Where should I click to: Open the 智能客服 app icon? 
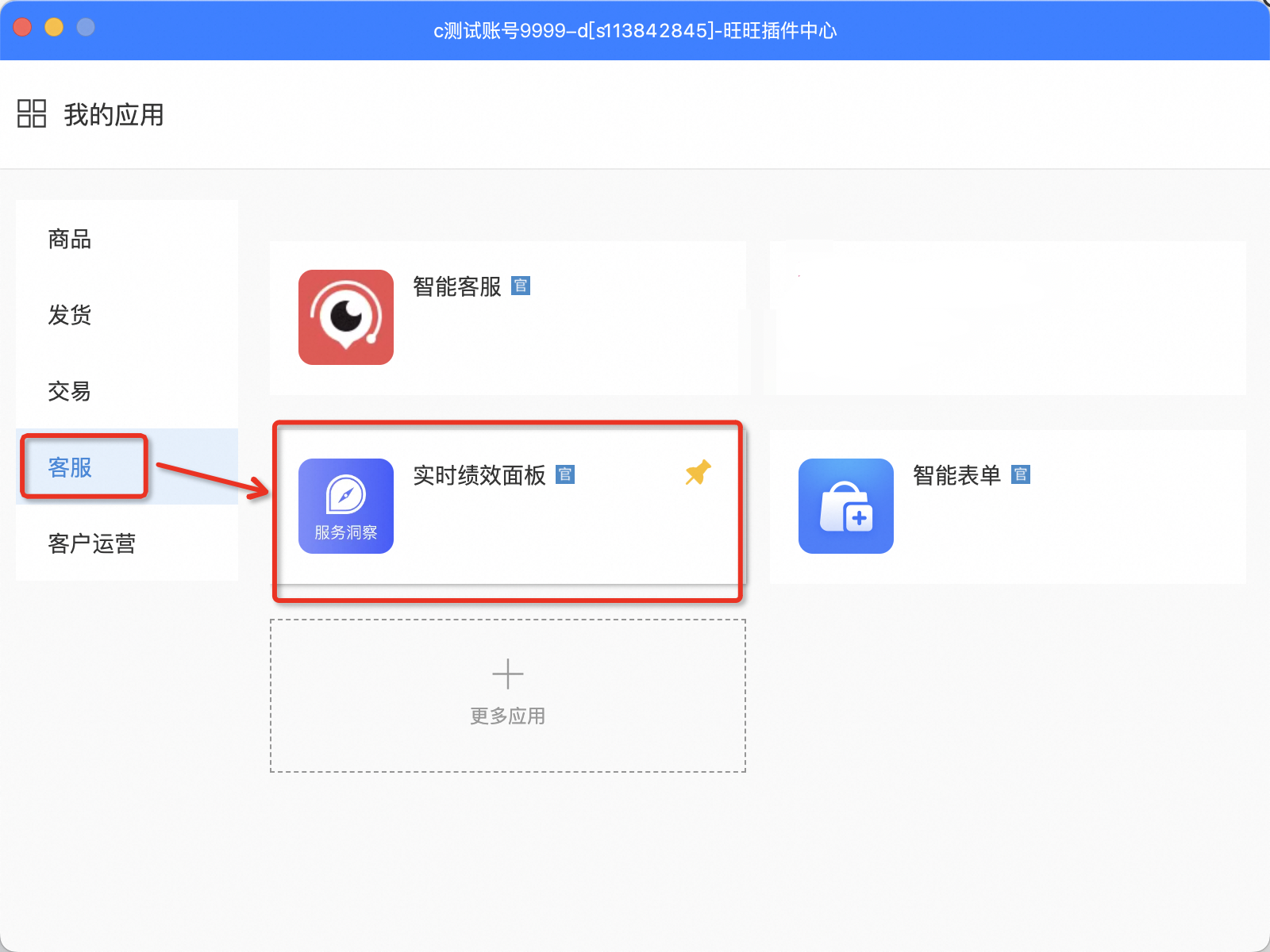tap(346, 317)
